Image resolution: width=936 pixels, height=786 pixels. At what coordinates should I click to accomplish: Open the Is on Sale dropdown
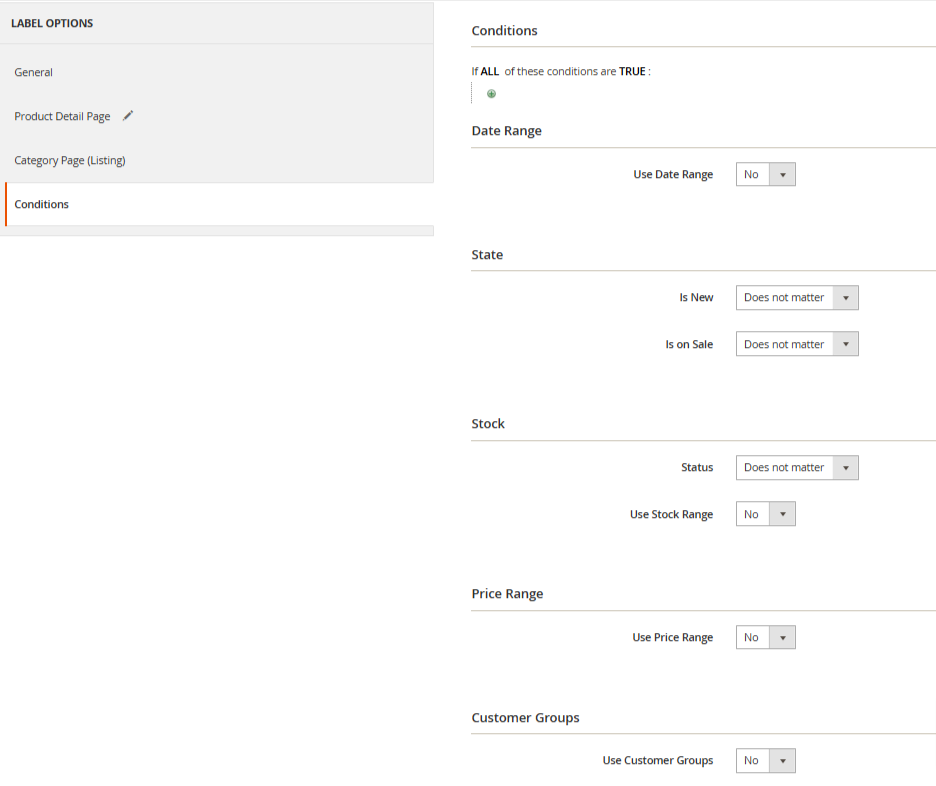[796, 344]
